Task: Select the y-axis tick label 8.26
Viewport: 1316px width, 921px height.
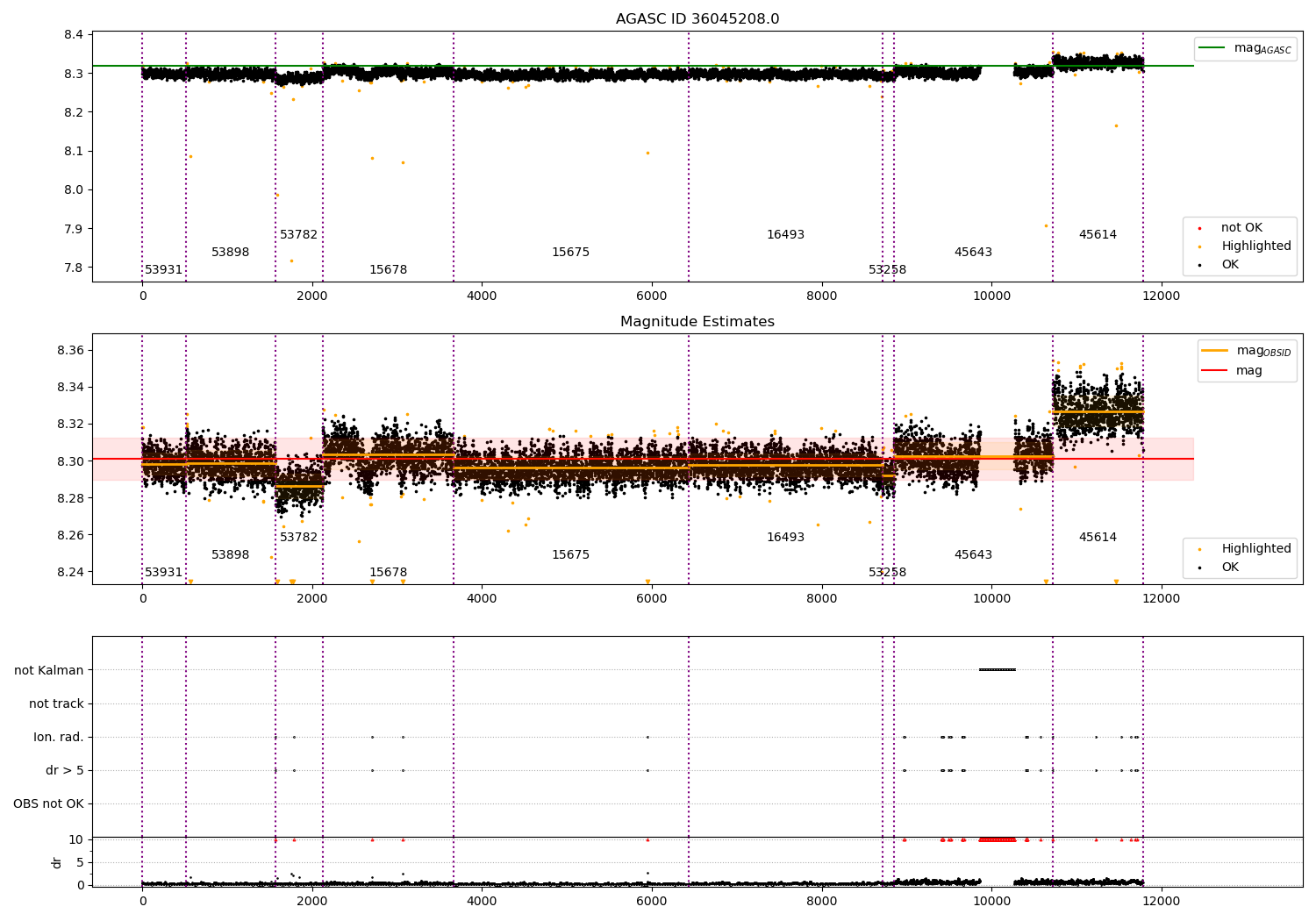Action: (70, 535)
